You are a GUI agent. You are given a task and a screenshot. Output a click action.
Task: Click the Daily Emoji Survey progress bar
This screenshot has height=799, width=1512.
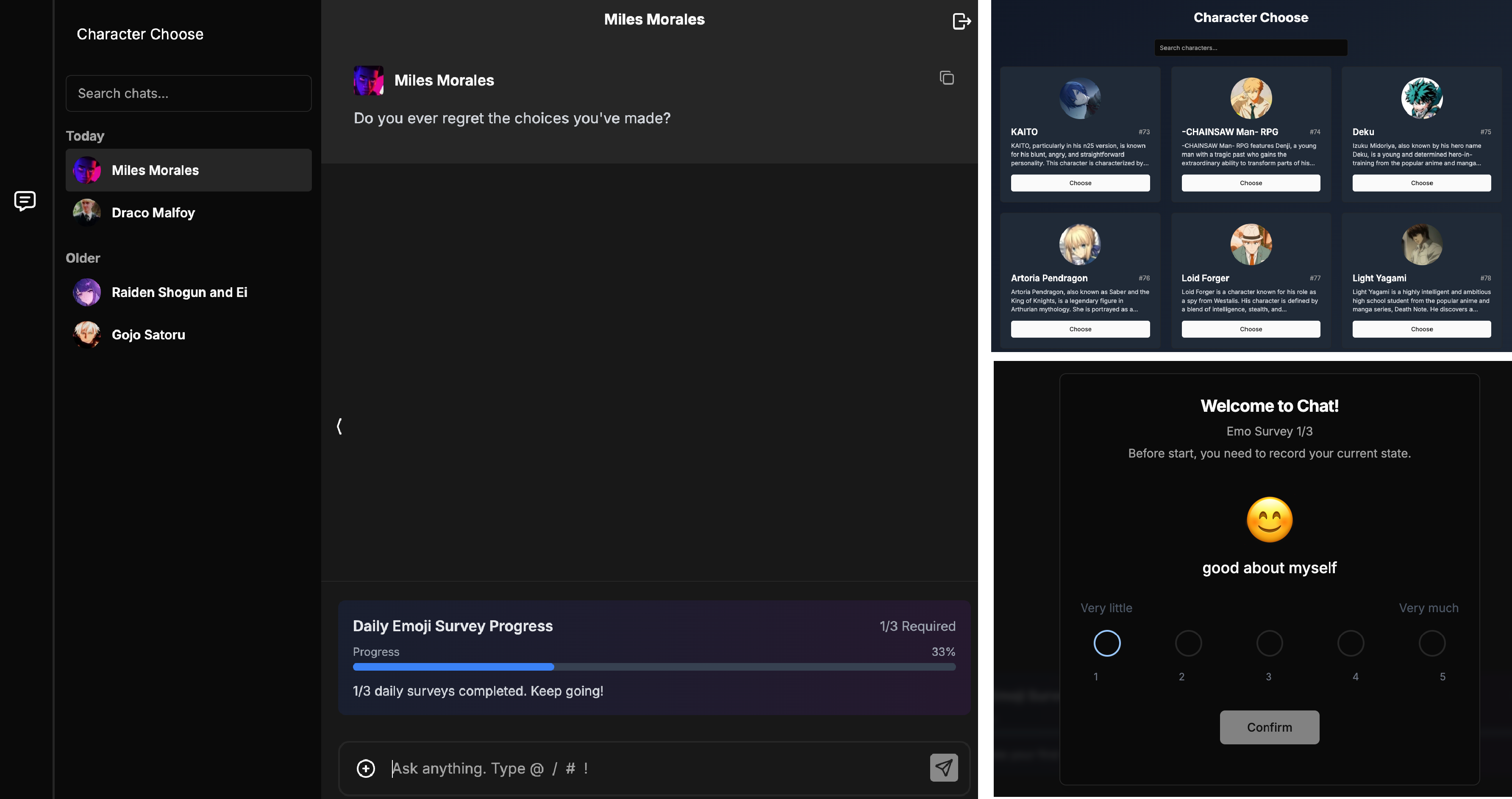click(654, 667)
